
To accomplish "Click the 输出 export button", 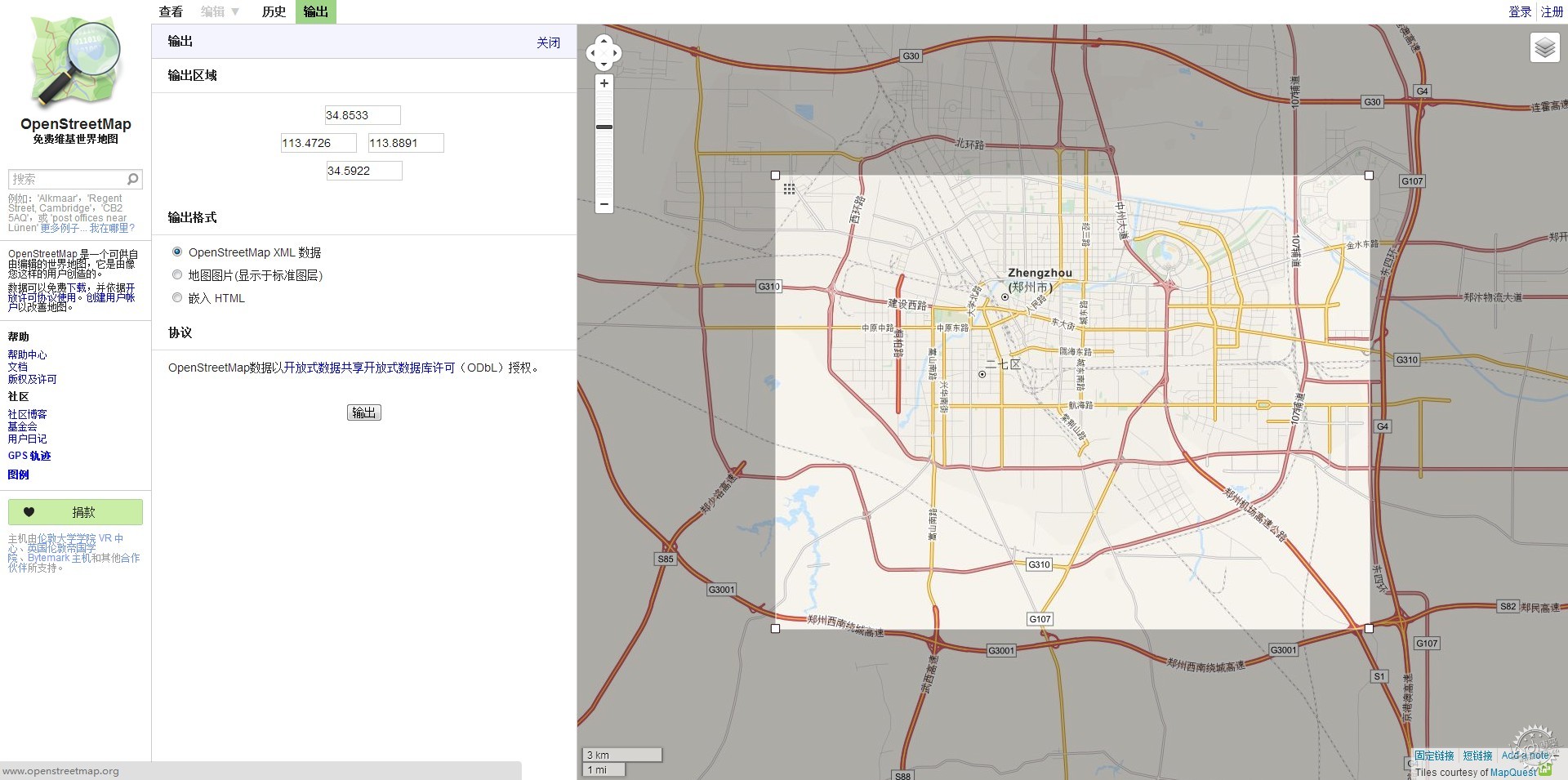I will [363, 412].
